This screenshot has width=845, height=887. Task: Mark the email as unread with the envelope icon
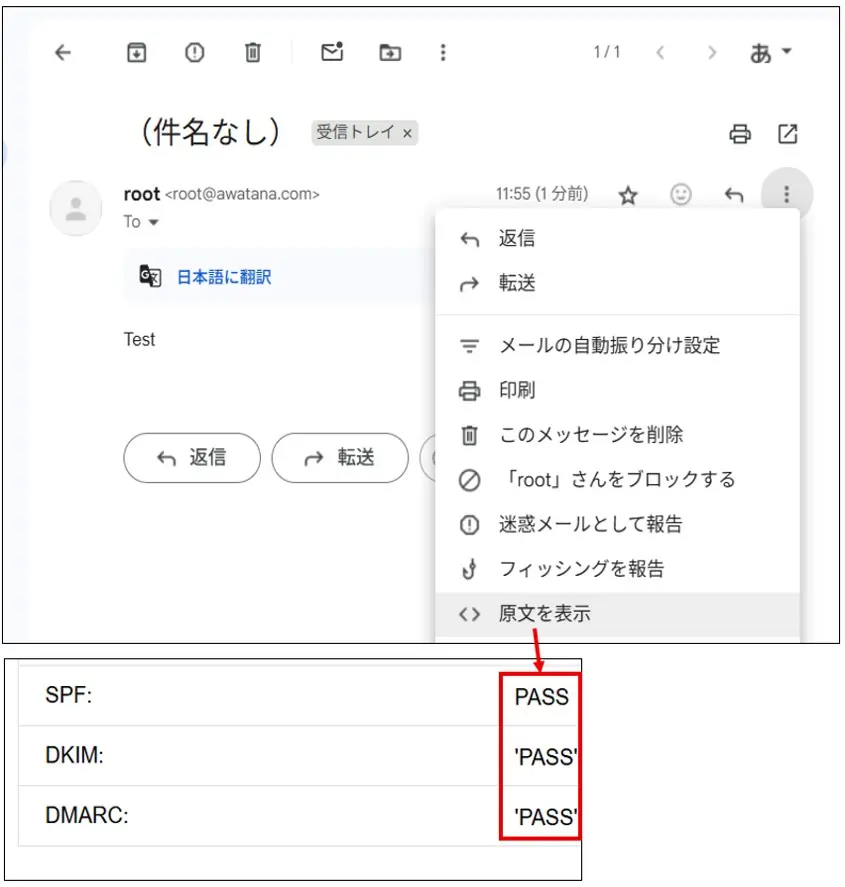tap(333, 51)
